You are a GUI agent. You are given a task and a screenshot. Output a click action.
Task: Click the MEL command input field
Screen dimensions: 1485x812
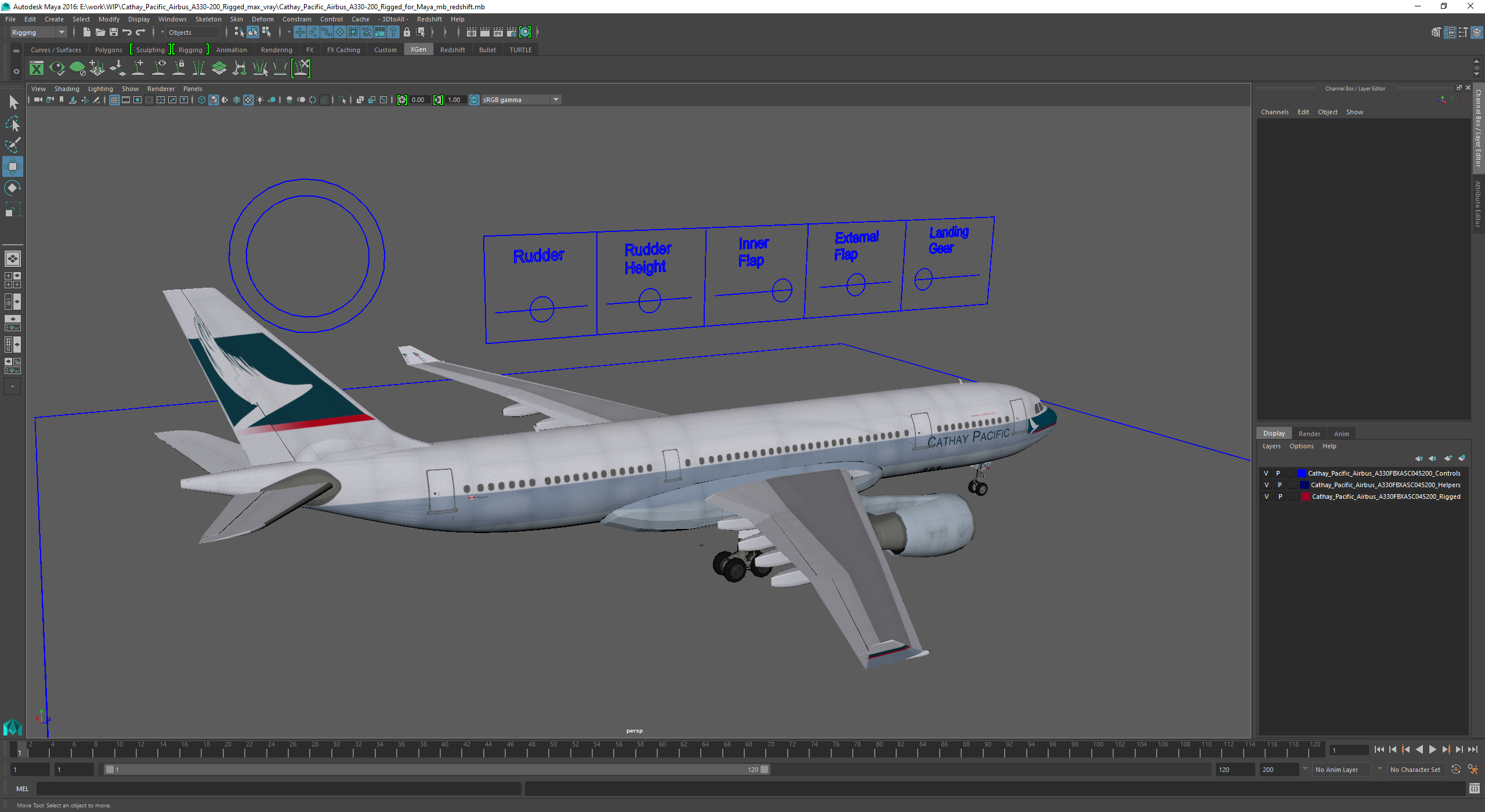pyautogui.click(x=278, y=789)
